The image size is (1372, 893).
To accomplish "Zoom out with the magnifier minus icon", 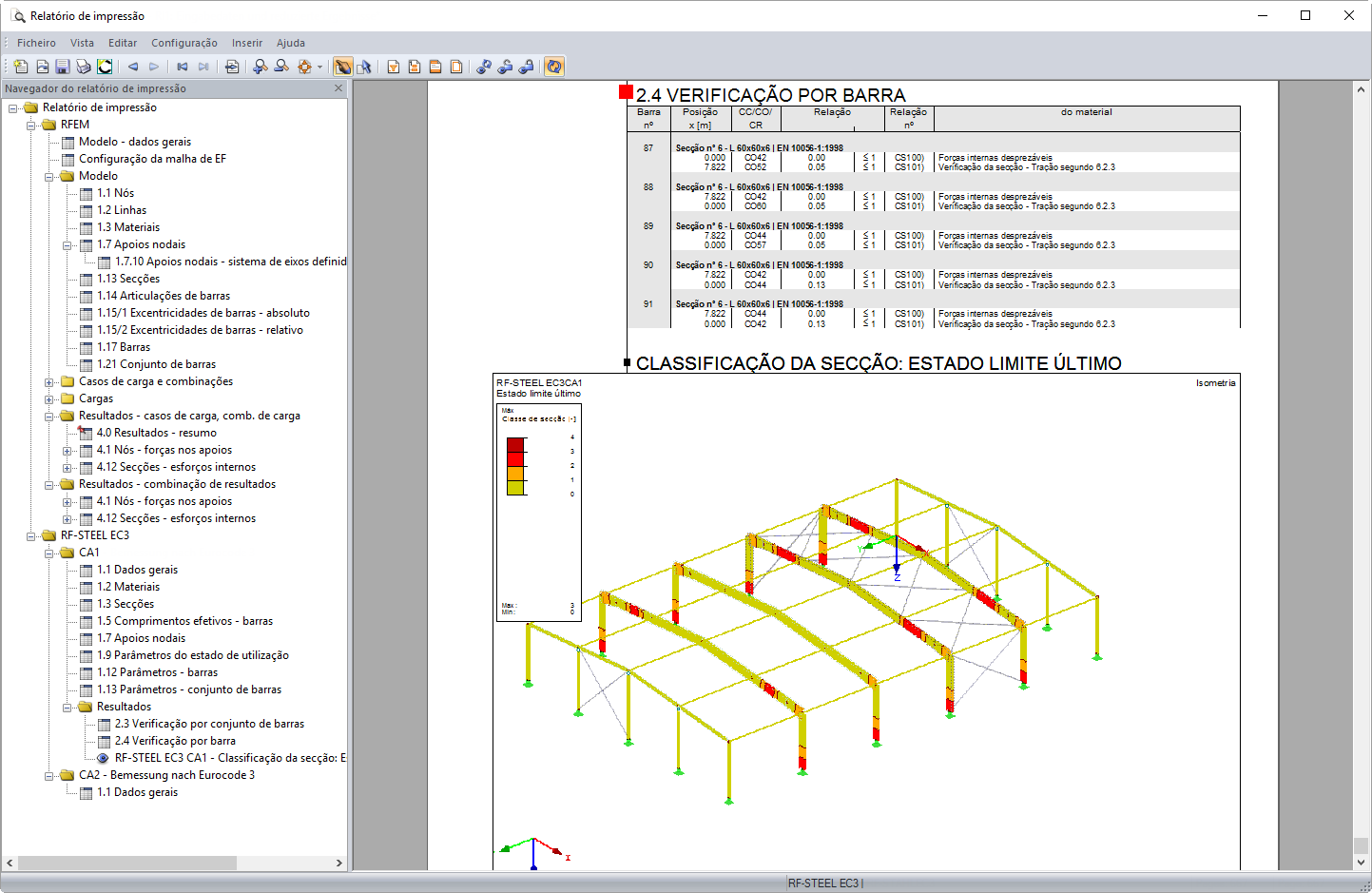I will pos(281,67).
